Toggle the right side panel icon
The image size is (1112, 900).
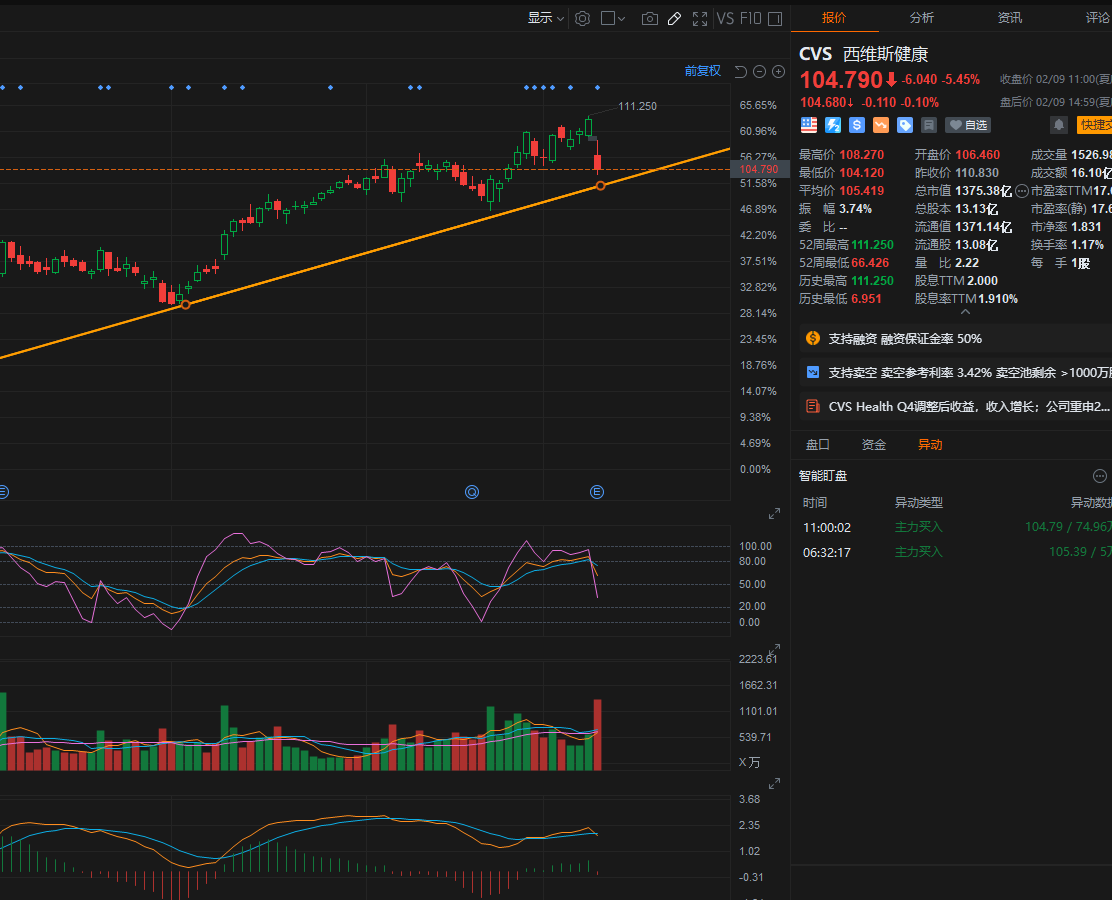coord(775,18)
